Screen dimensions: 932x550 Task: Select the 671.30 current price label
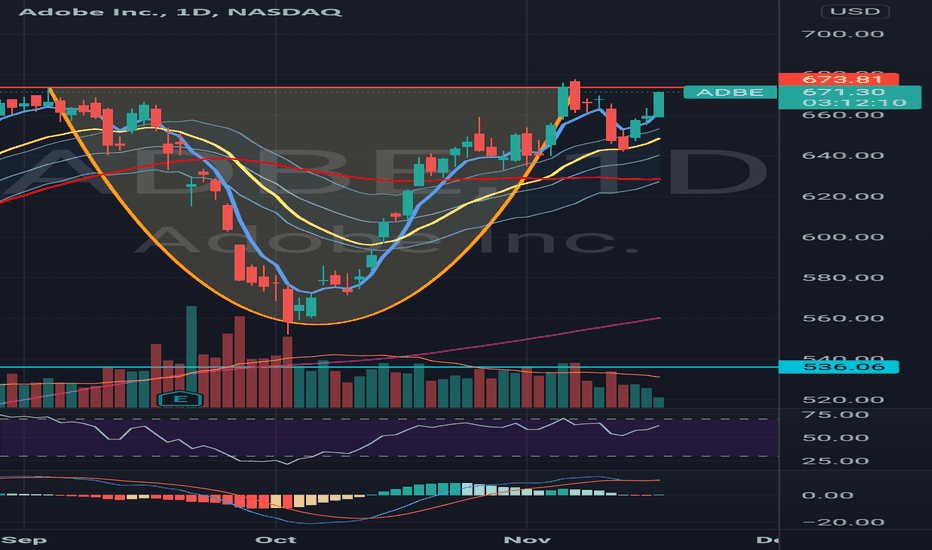(x=843, y=92)
